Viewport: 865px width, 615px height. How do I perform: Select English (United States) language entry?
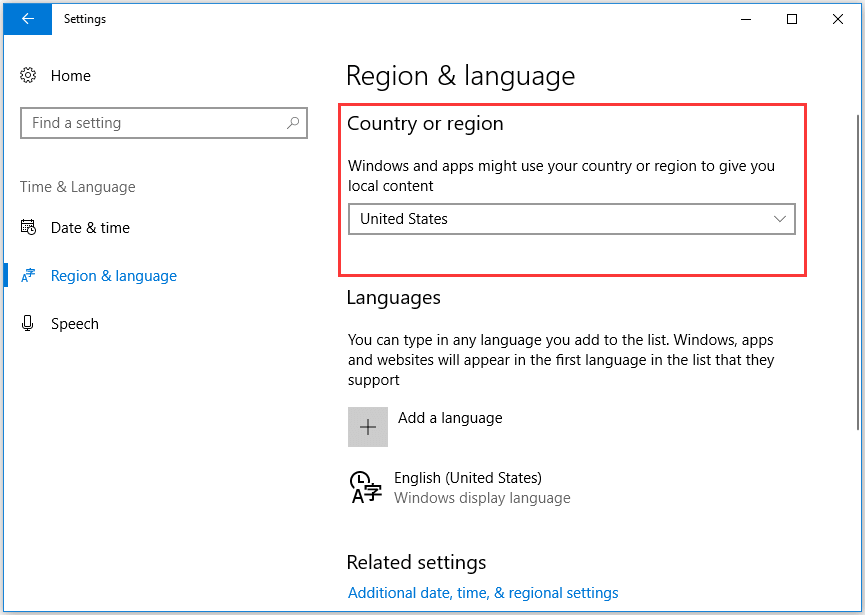[x=468, y=478]
